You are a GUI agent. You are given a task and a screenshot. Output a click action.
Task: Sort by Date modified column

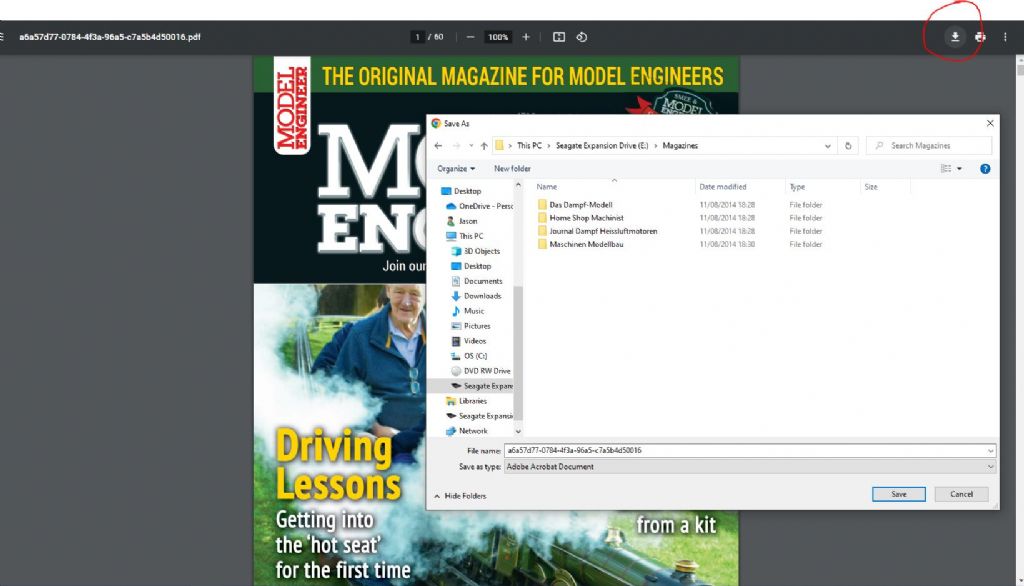point(723,187)
